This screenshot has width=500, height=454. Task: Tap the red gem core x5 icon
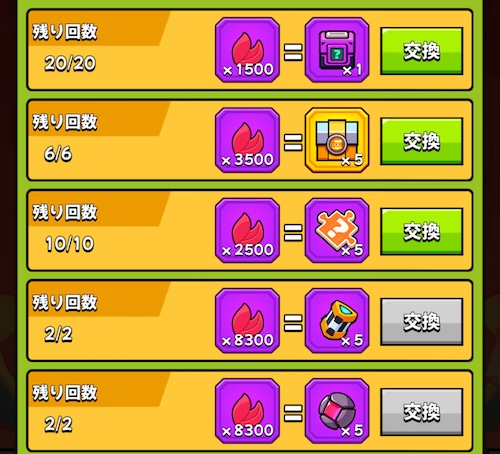337,411
